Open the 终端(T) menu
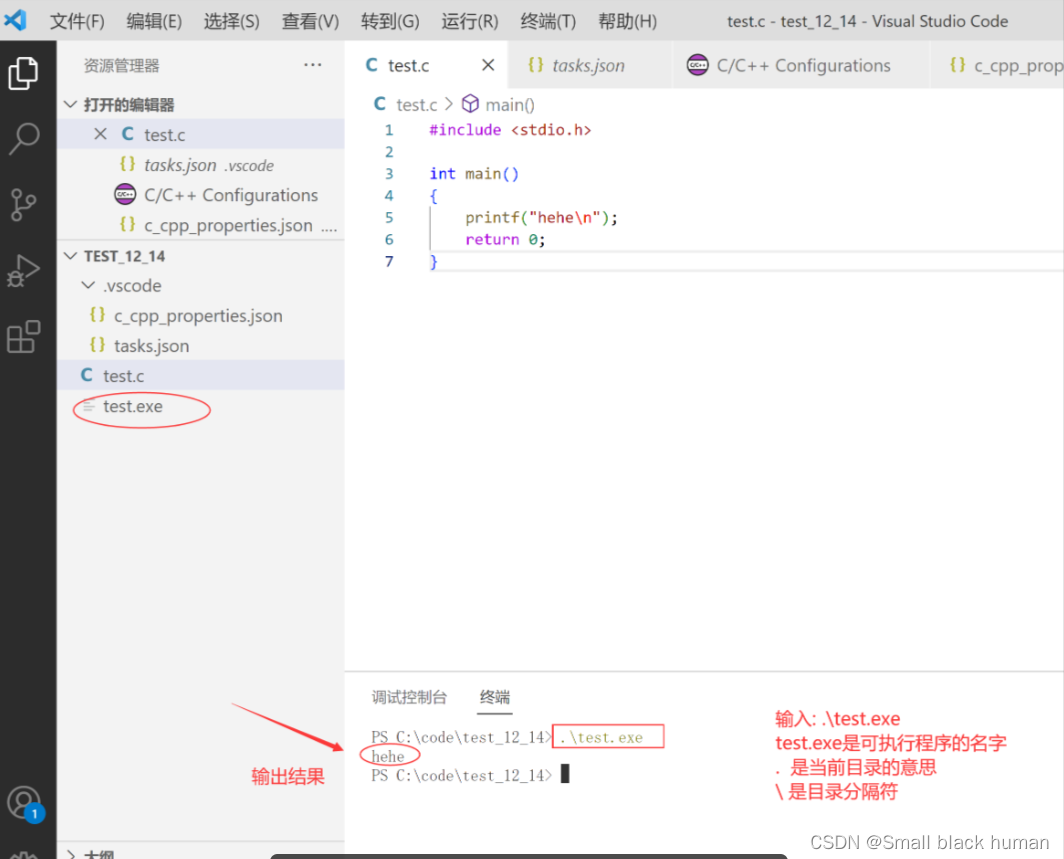 [x=548, y=21]
